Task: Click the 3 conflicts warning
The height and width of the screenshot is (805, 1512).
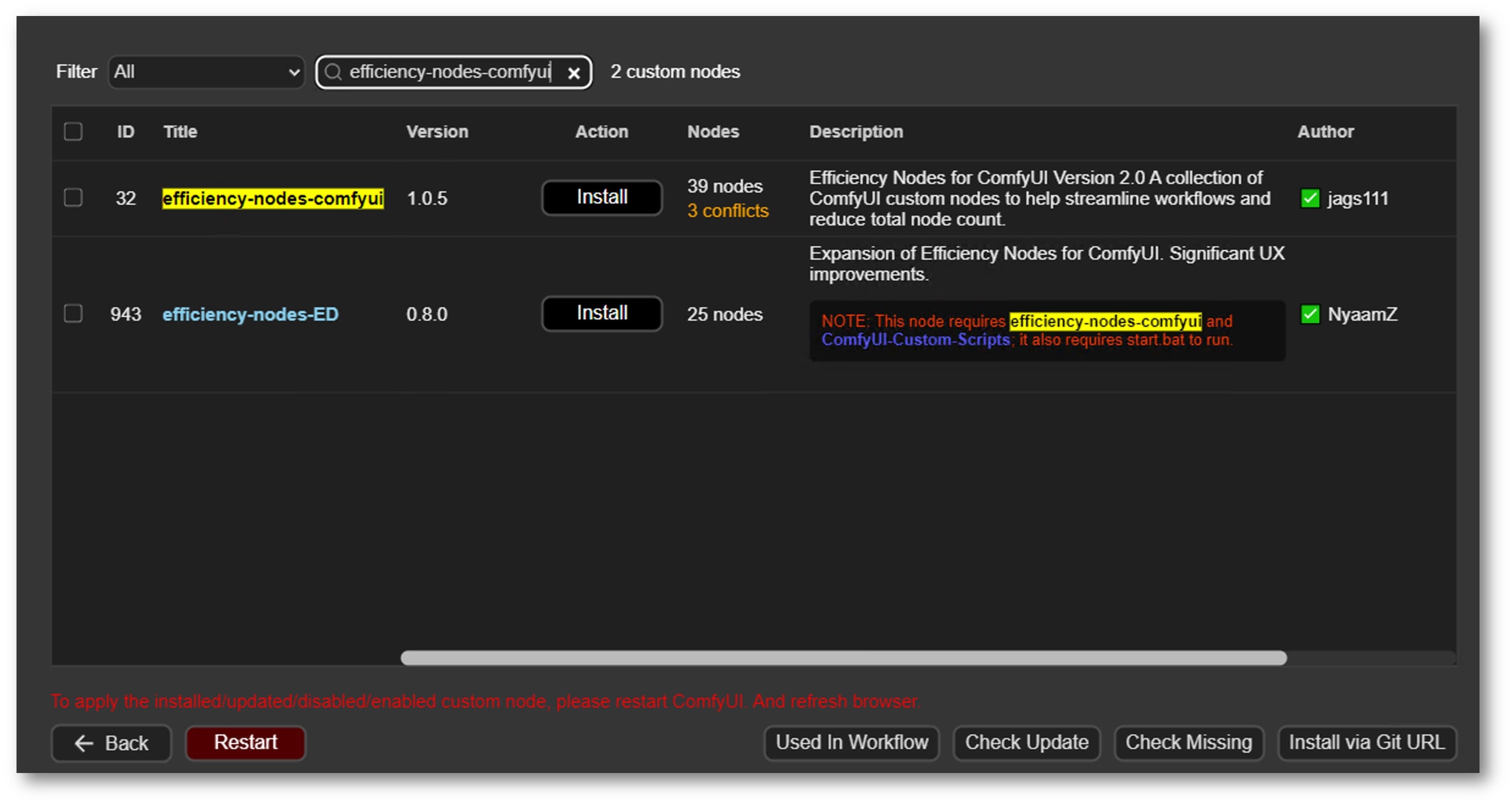Action: 728,210
